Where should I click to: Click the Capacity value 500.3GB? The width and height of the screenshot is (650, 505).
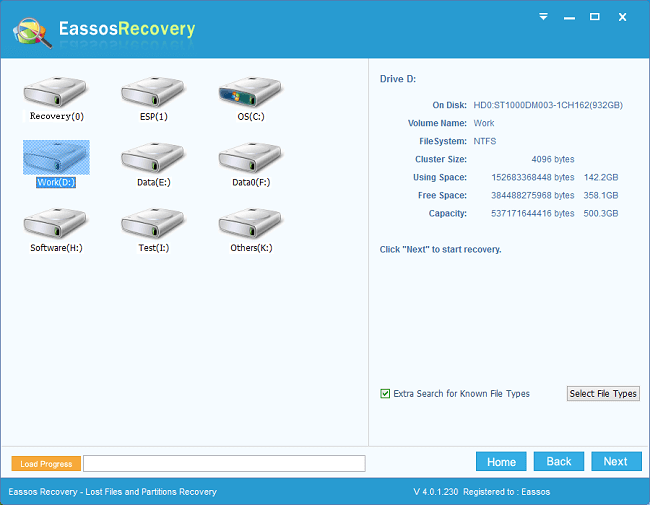601,214
